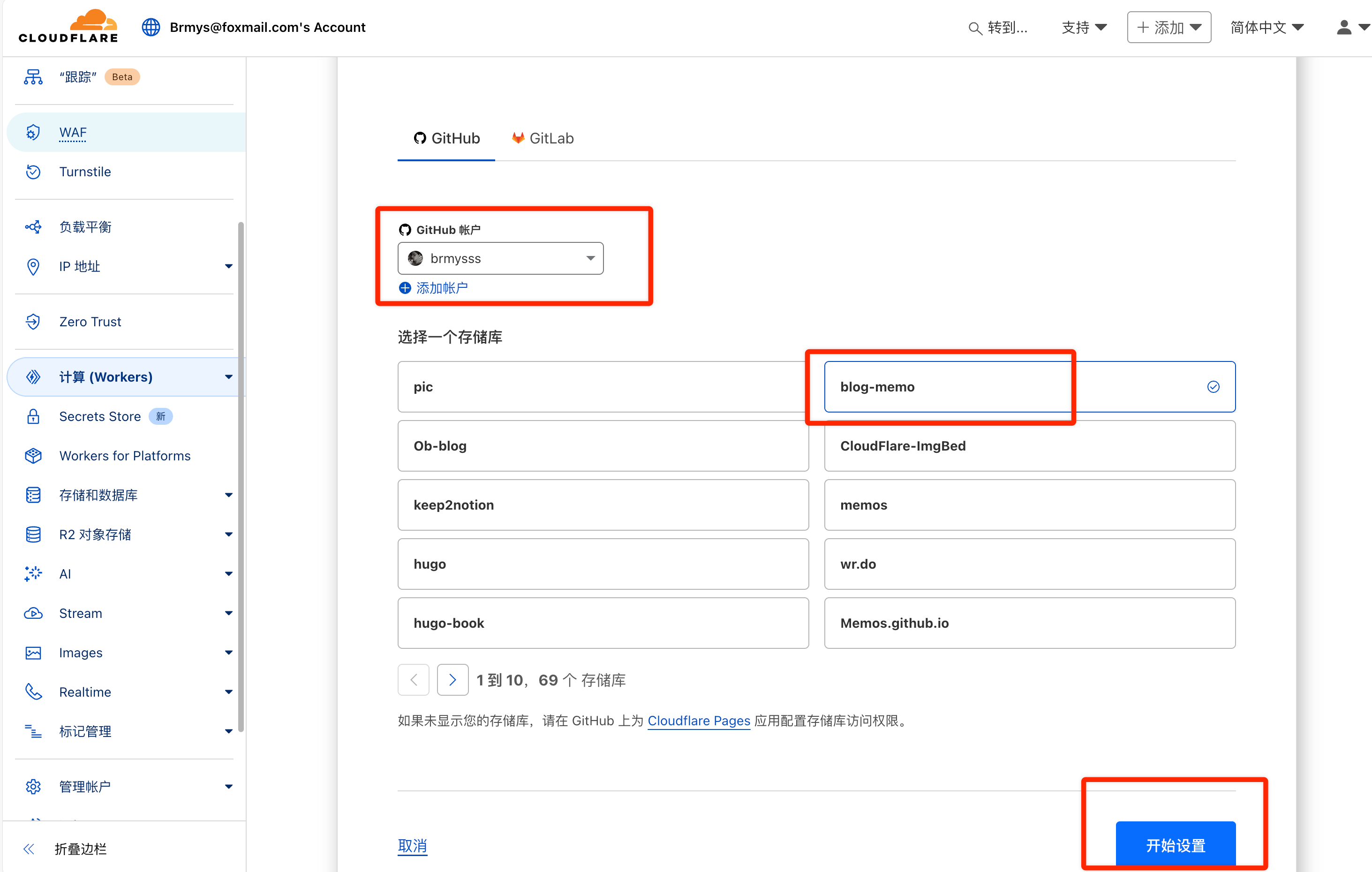1372x872 pixels.
Task: Click the selected blog-memo repository checkmark
Action: tap(1213, 387)
